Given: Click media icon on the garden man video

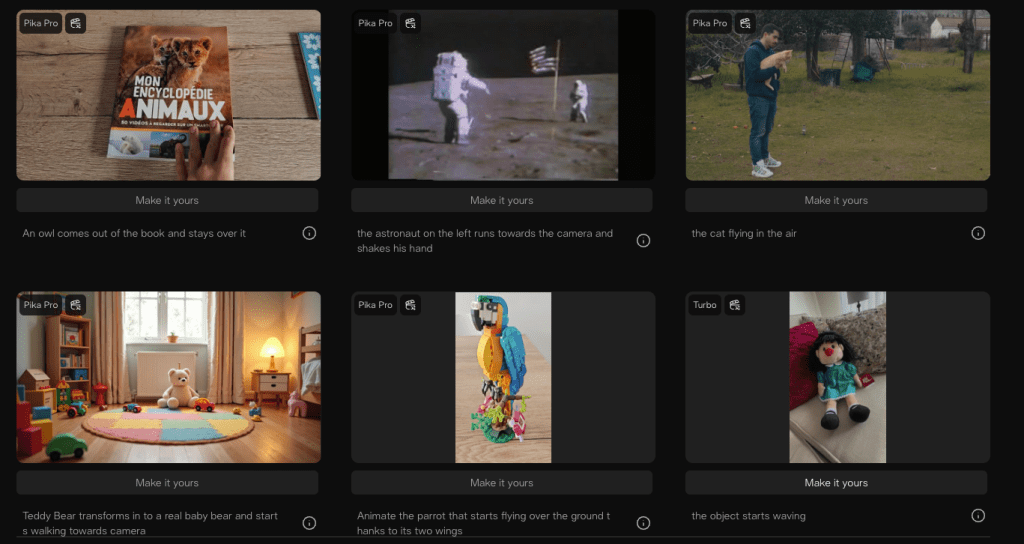Looking at the screenshot, I should click(x=745, y=23).
